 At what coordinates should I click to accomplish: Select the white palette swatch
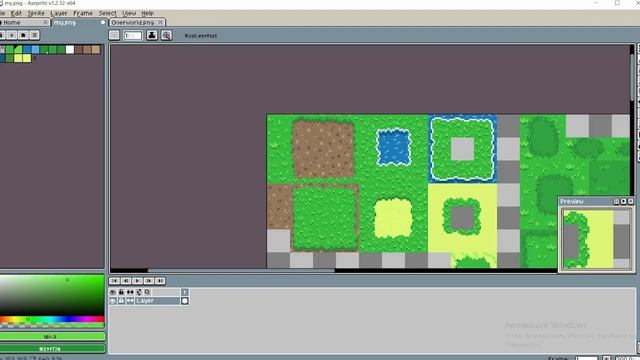tap(70, 50)
